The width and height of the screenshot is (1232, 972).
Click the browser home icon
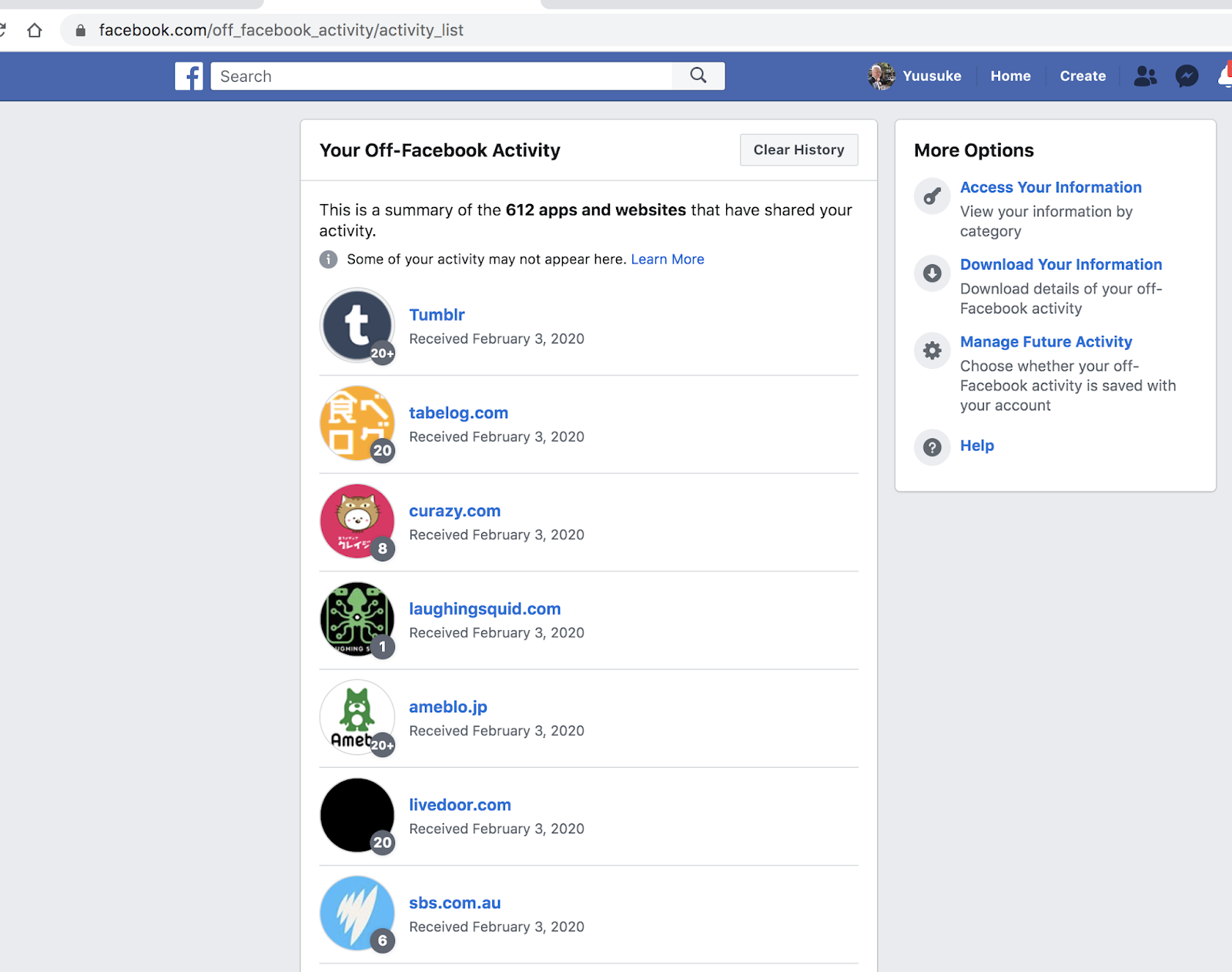35,31
